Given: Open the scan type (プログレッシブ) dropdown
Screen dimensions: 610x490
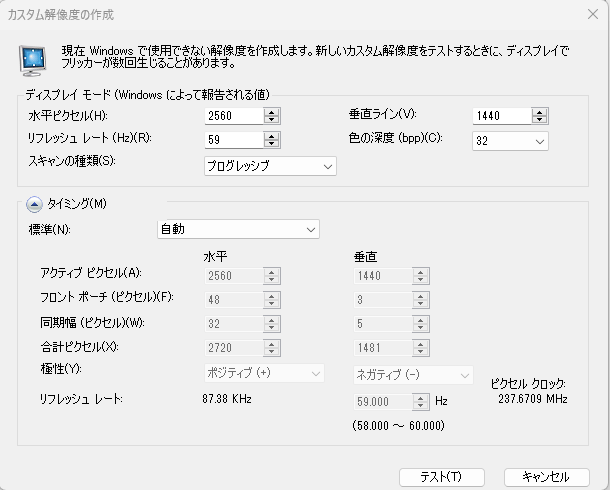Looking at the screenshot, I should click(x=270, y=166).
